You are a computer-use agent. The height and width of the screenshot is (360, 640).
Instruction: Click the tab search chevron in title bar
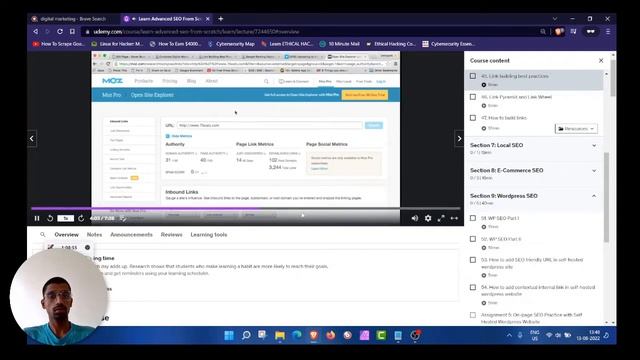point(555,19)
